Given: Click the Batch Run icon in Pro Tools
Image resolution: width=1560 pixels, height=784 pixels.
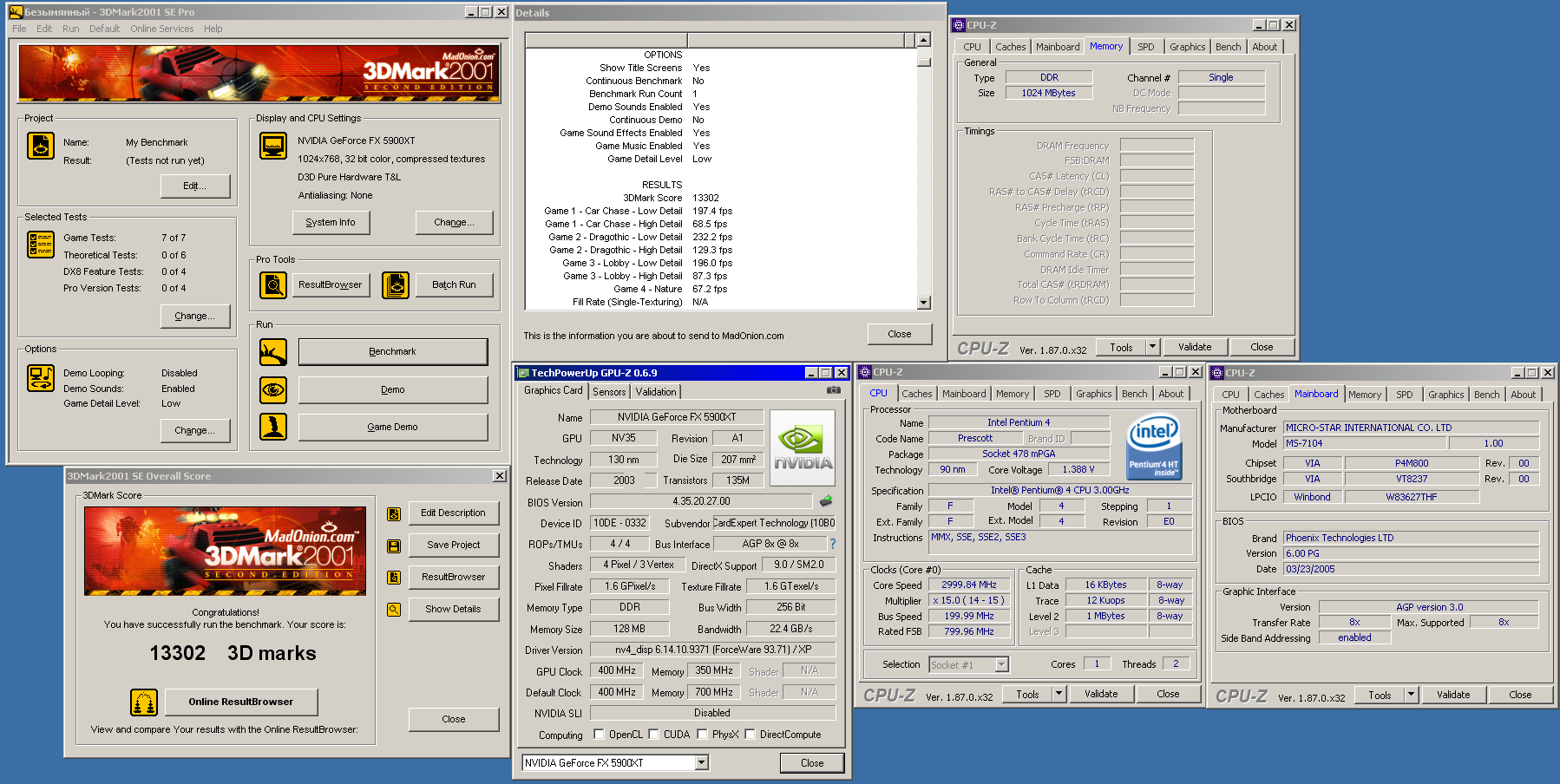Looking at the screenshot, I should (396, 284).
